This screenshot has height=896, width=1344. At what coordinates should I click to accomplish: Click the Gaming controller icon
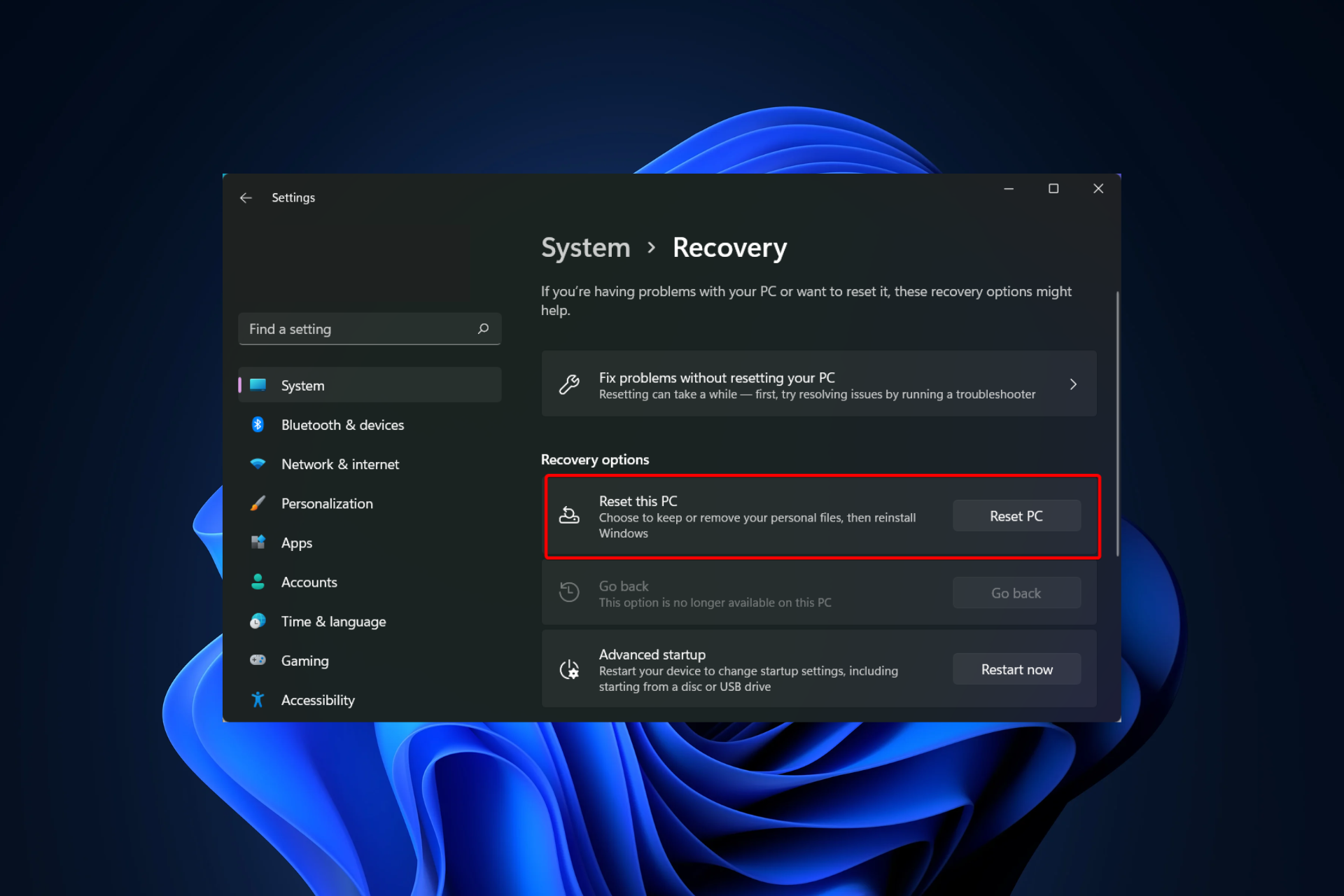pyautogui.click(x=258, y=660)
